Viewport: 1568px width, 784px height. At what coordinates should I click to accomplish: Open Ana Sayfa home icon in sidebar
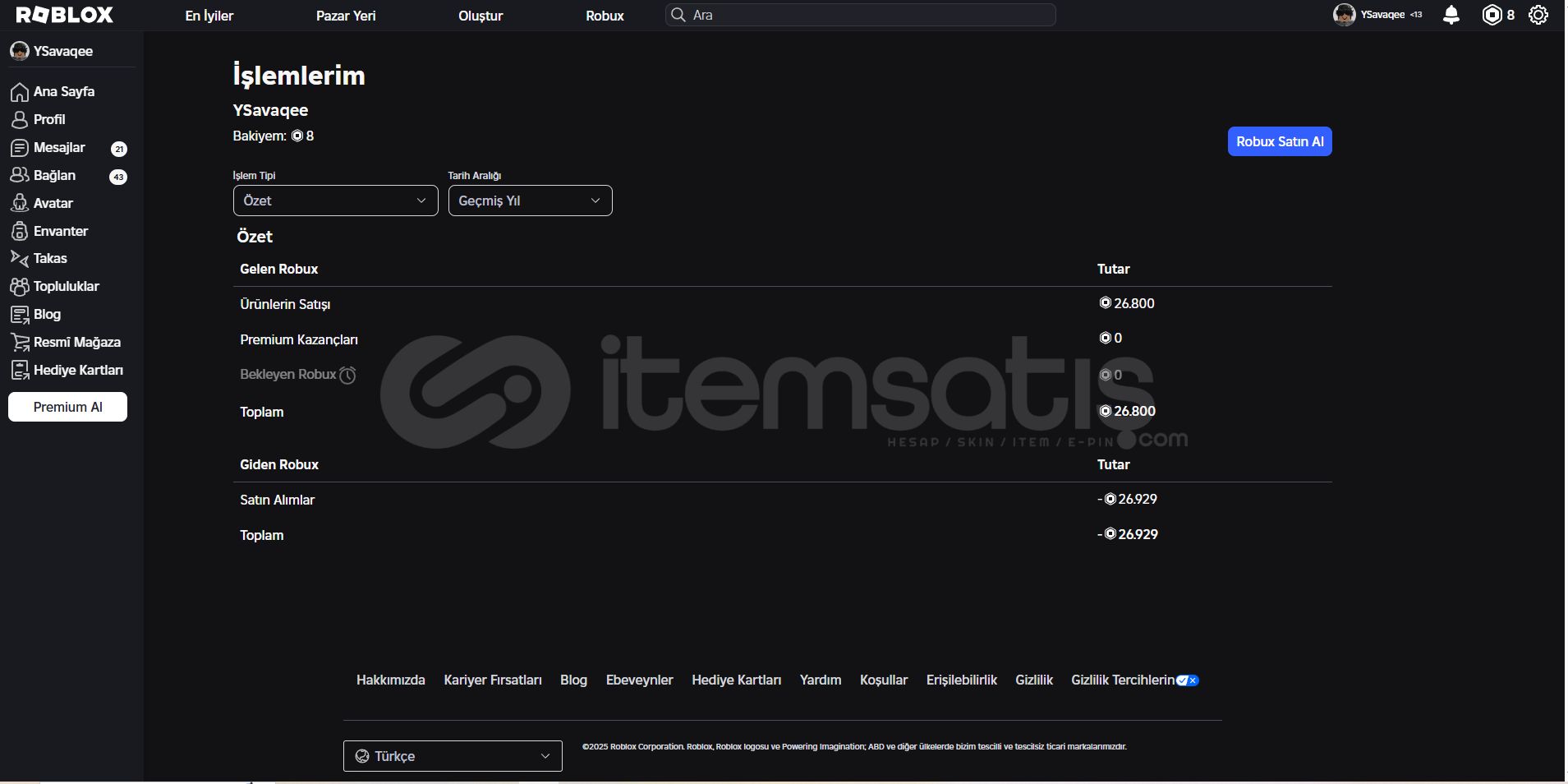20,91
